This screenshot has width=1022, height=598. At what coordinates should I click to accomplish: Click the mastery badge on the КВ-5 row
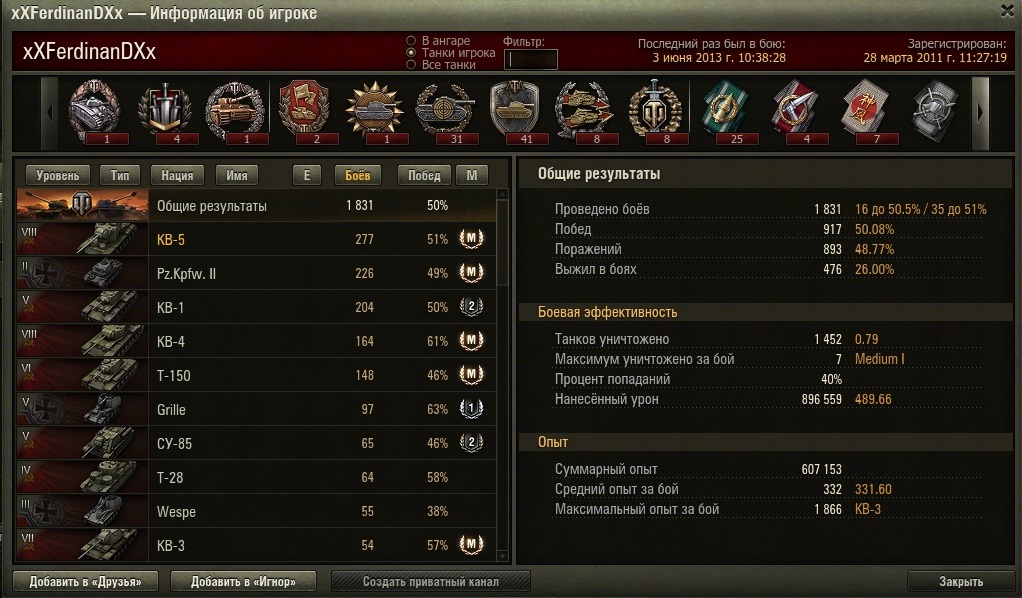(471, 239)
